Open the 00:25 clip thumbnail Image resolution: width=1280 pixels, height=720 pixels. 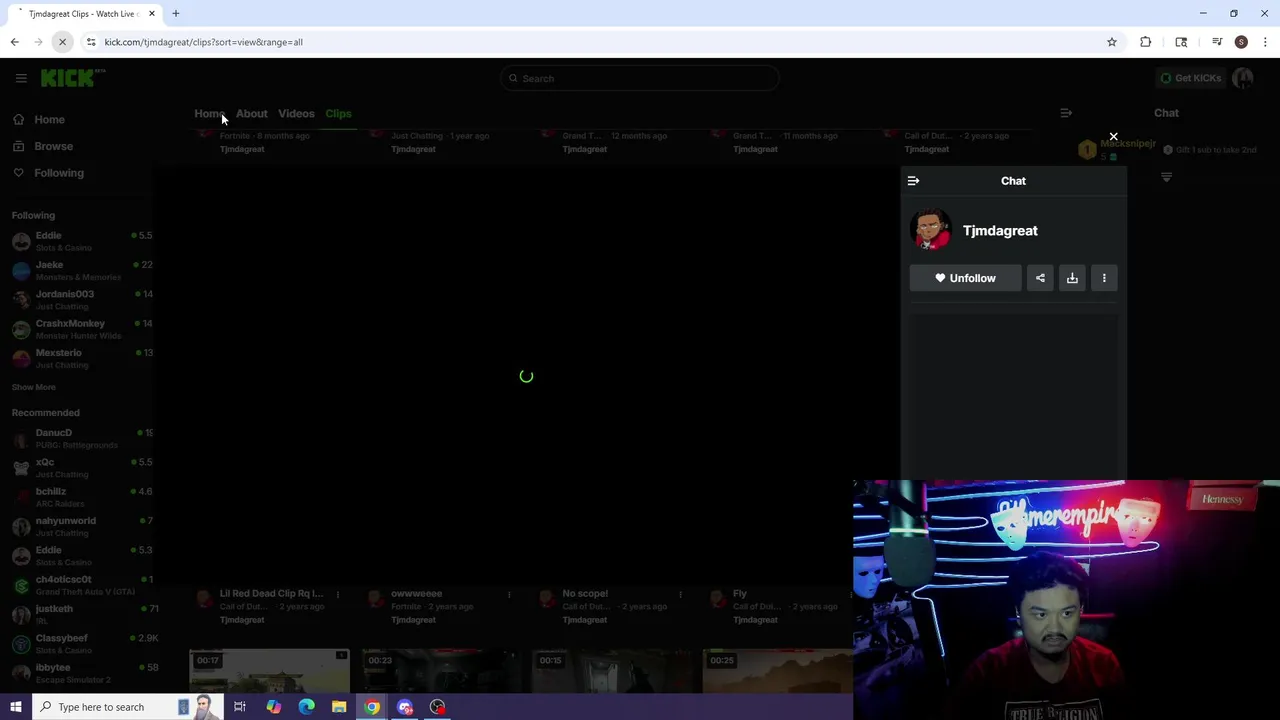(777, 670)
